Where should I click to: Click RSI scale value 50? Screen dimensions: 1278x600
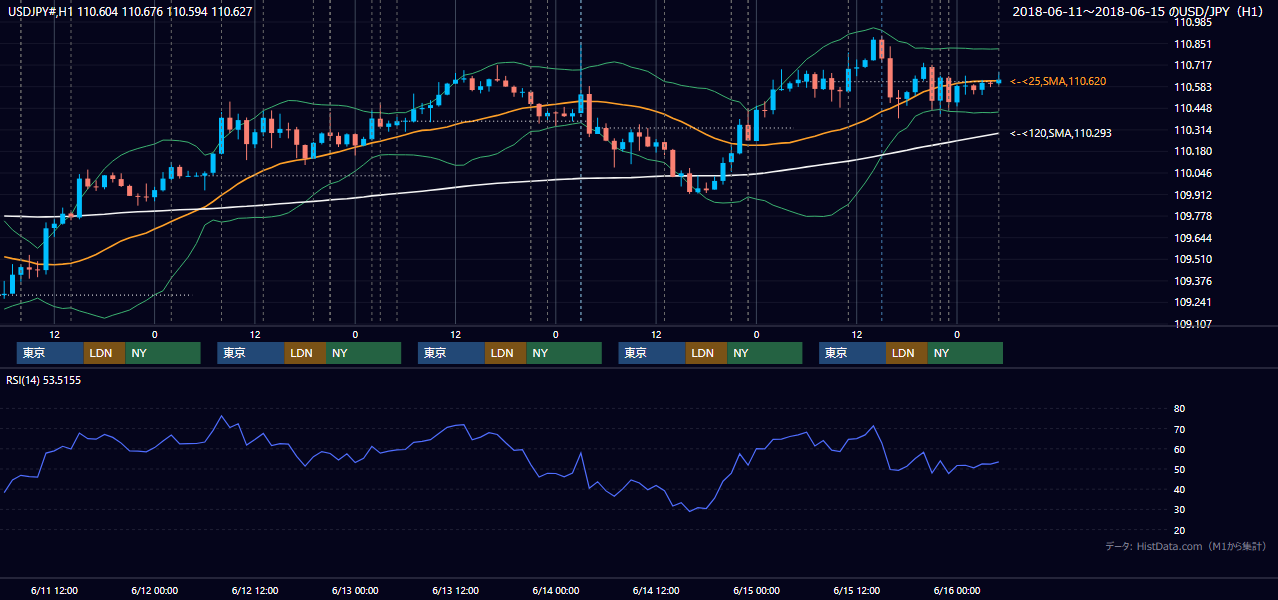coord(1179,469)
